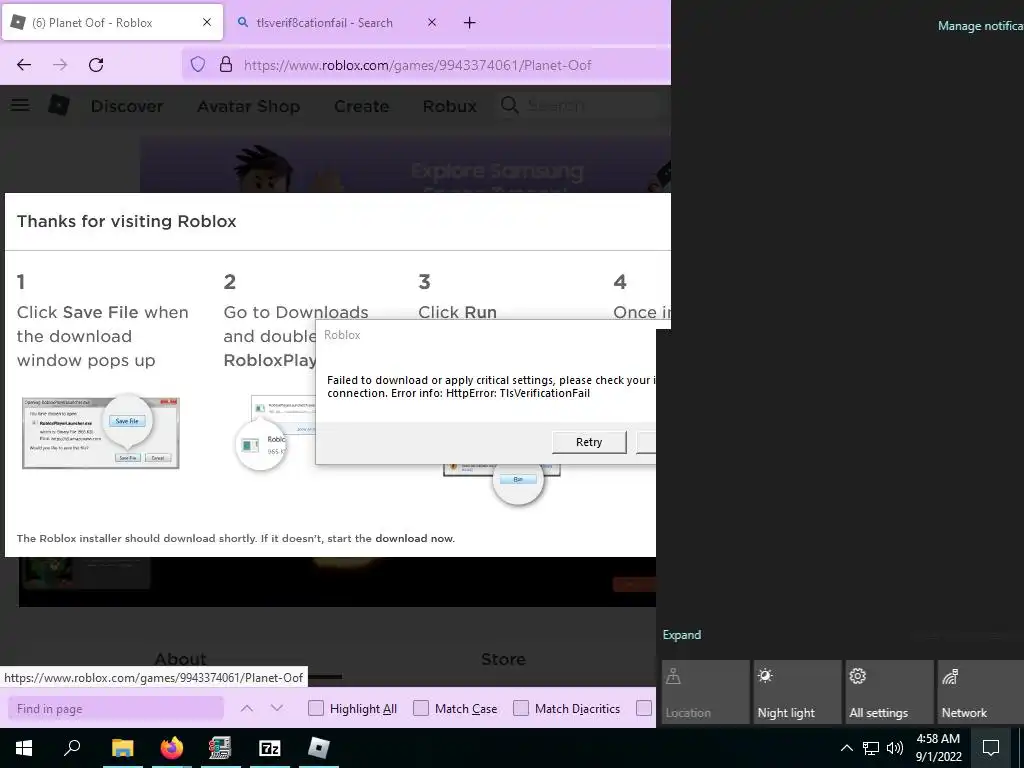Open the Roblox hamburger menu

[x=20, y=105]
